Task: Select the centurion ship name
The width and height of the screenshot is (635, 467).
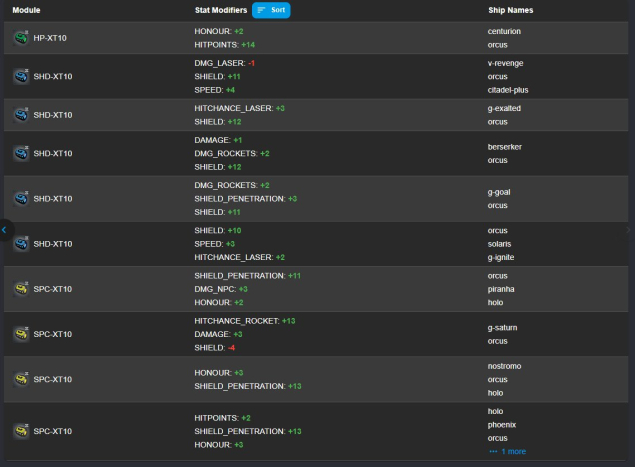Action: pyautogui.click(x=505, y=31)
